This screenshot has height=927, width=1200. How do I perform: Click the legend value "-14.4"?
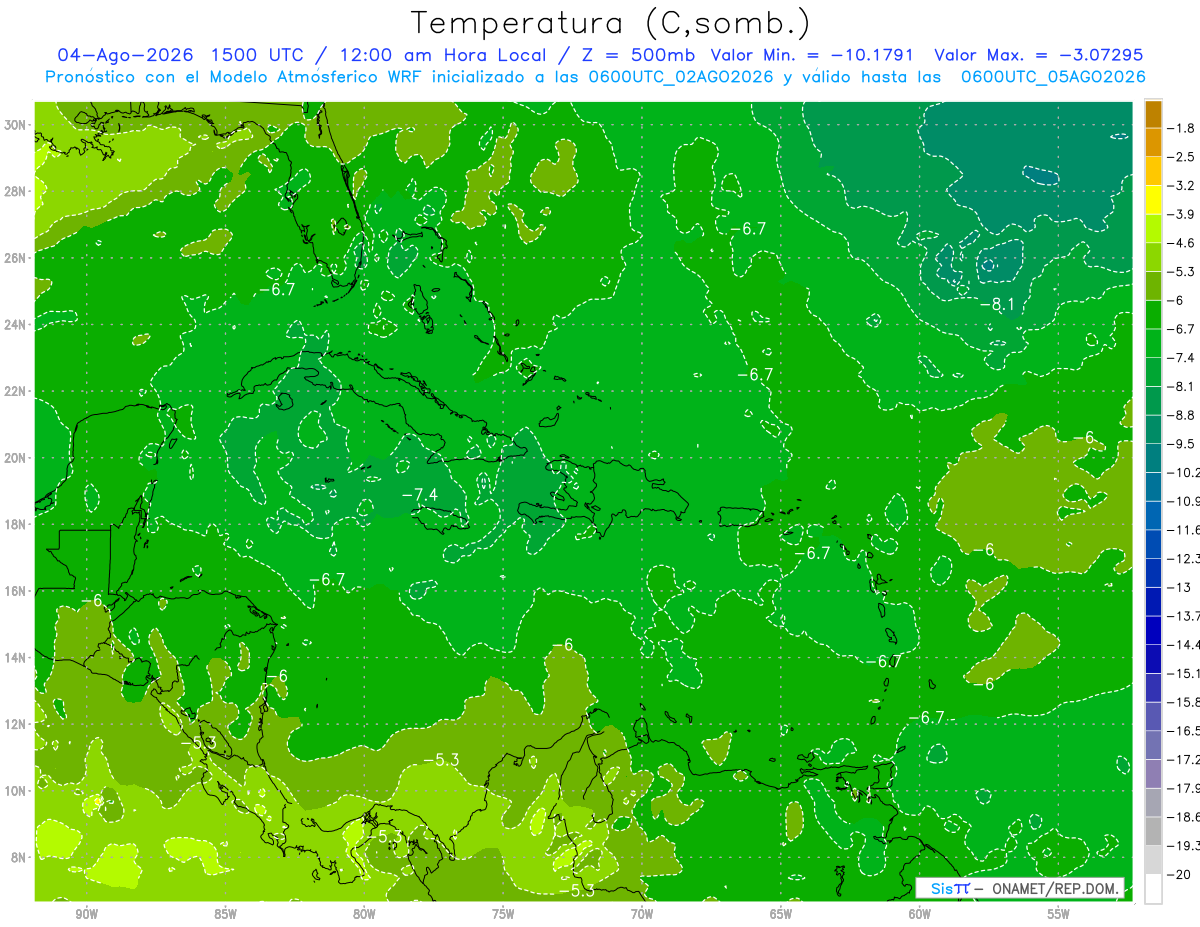click(x=1184, y=645)
